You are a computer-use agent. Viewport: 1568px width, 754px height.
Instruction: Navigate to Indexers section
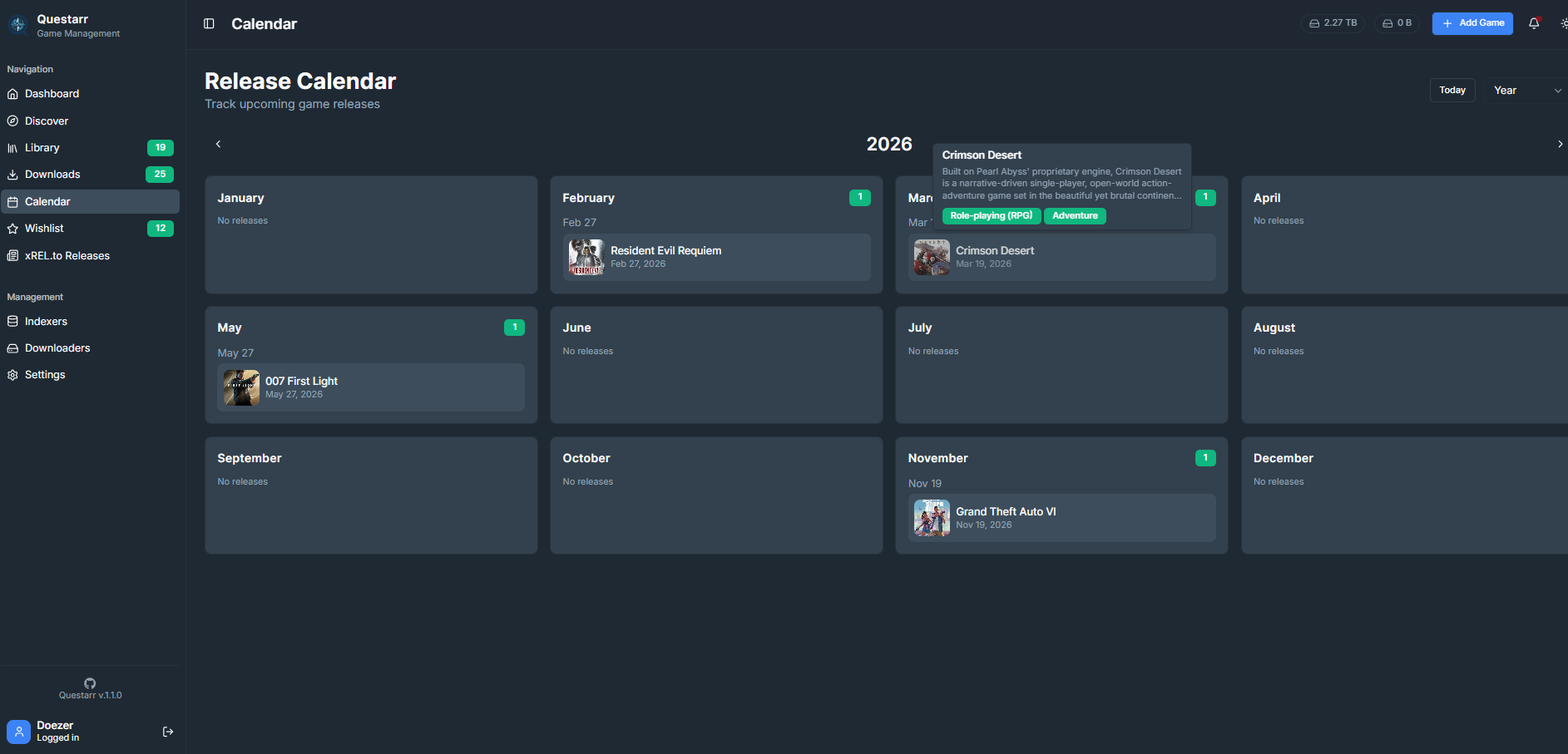coord(46,322)
